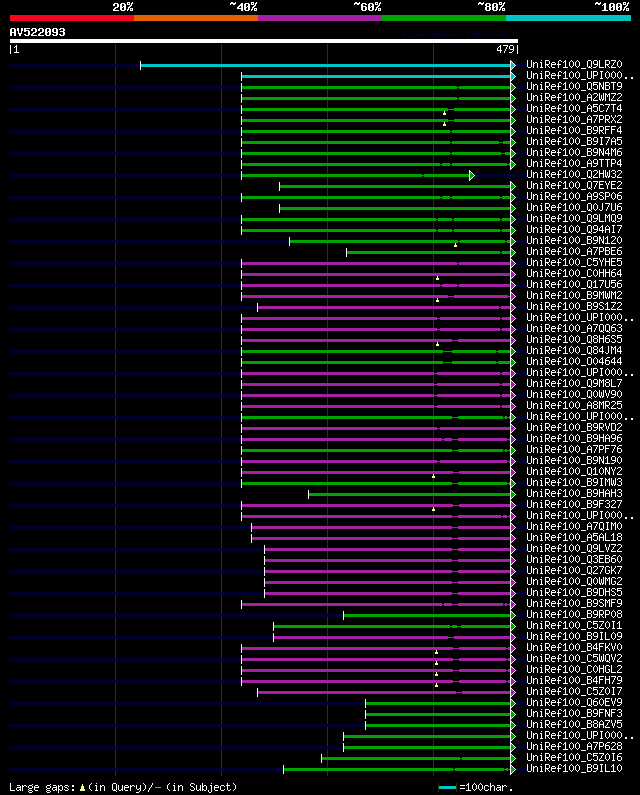
Task: Click the green Q7EYE2 alignment bar
Action: (395, 187)
